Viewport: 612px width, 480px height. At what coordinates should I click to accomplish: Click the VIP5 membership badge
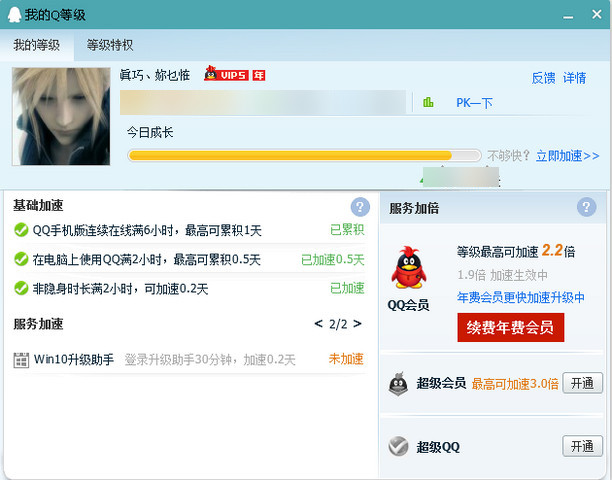pyautogui.click(x=227, y=74)
